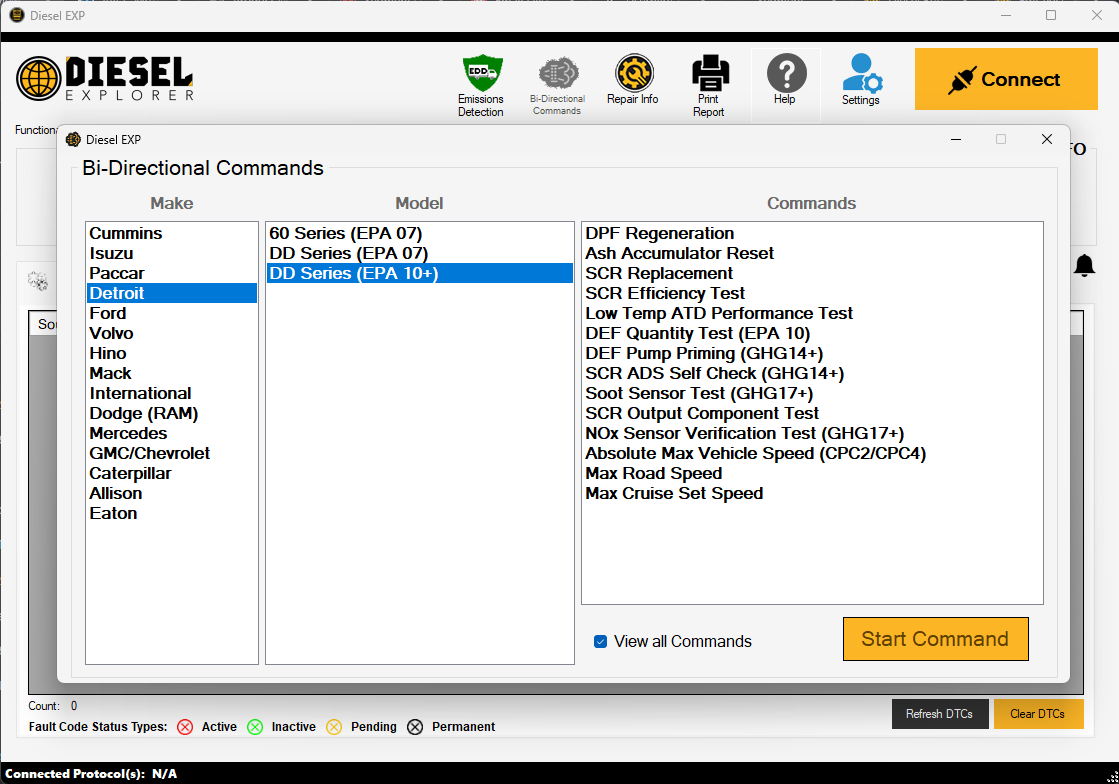Select International in Make list
1119x784 pixels.
point(171,393)
